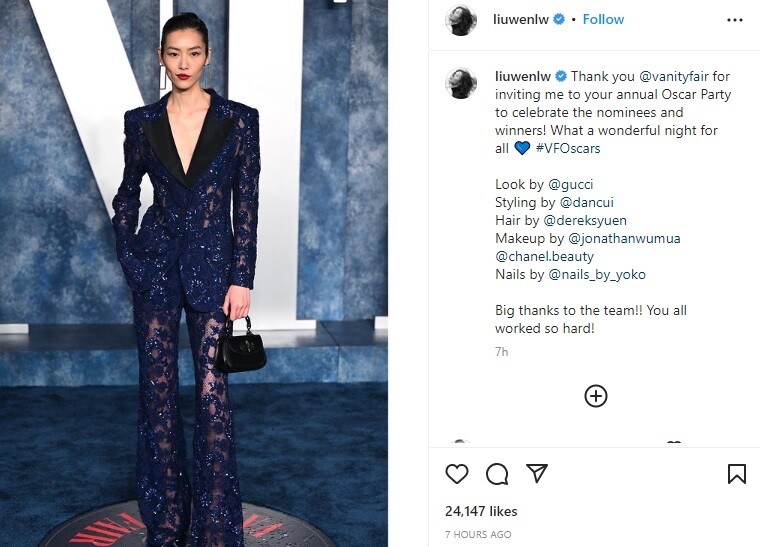Open the avatar beside the caption
760x547 pixels.
[460, 83]
